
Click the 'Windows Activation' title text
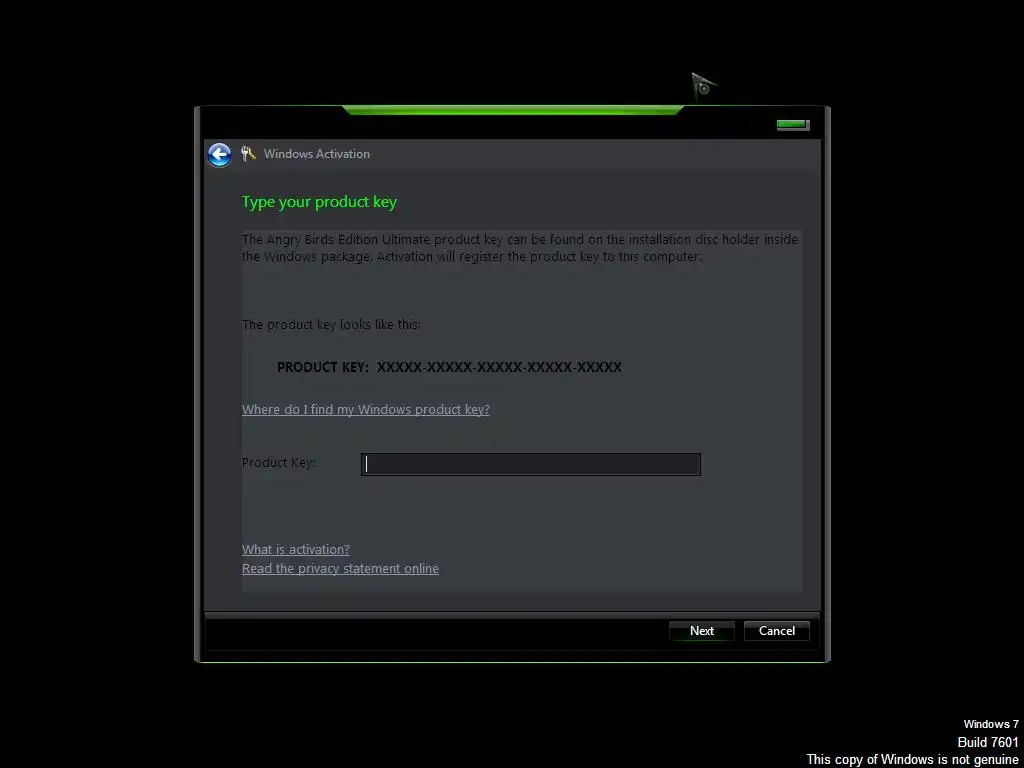point(317,154)
